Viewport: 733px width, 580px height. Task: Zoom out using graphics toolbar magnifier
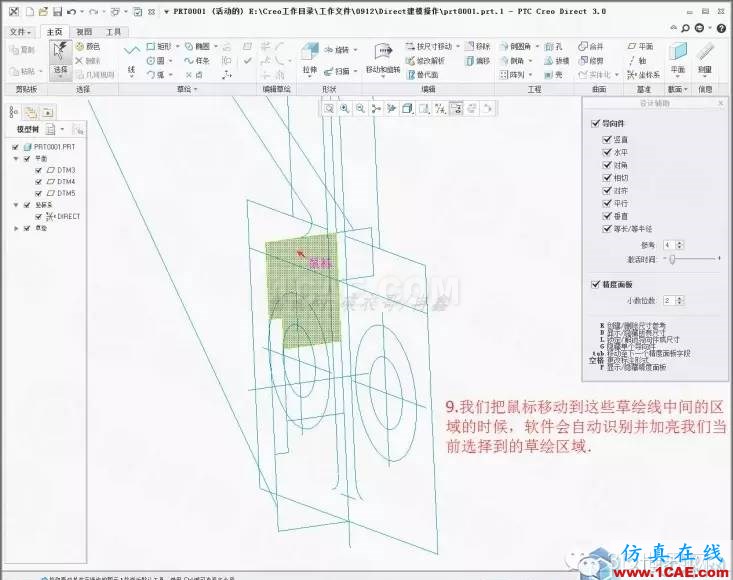click(360, 108)
